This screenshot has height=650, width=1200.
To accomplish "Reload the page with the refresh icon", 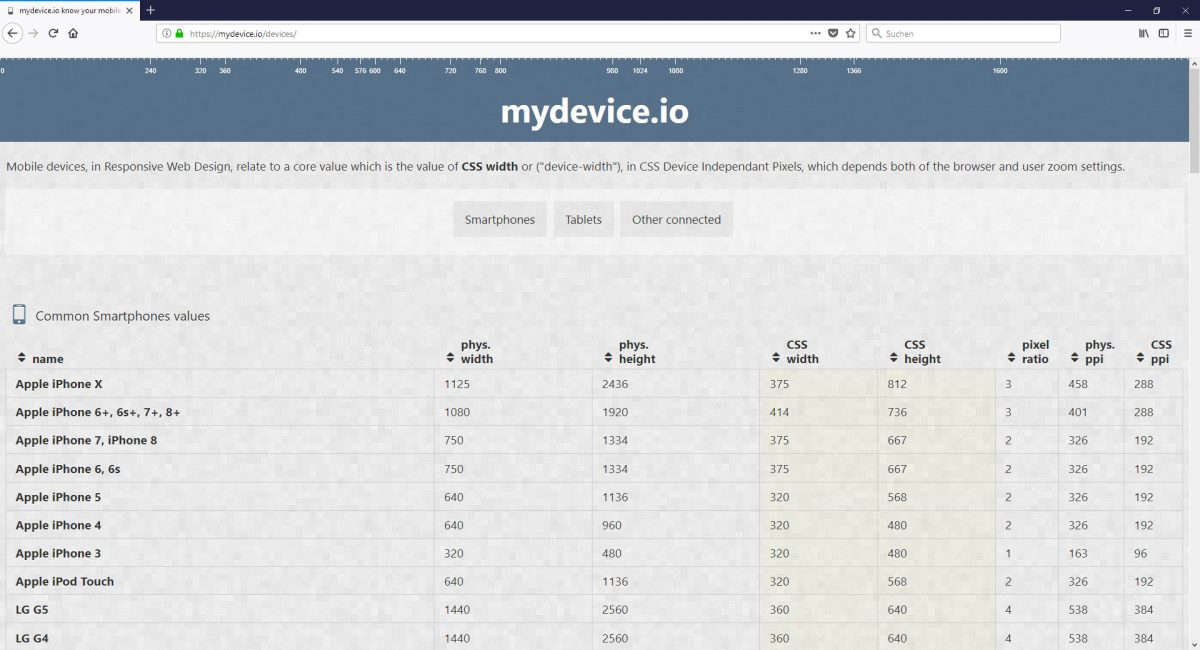I will [x=54, y=33].
